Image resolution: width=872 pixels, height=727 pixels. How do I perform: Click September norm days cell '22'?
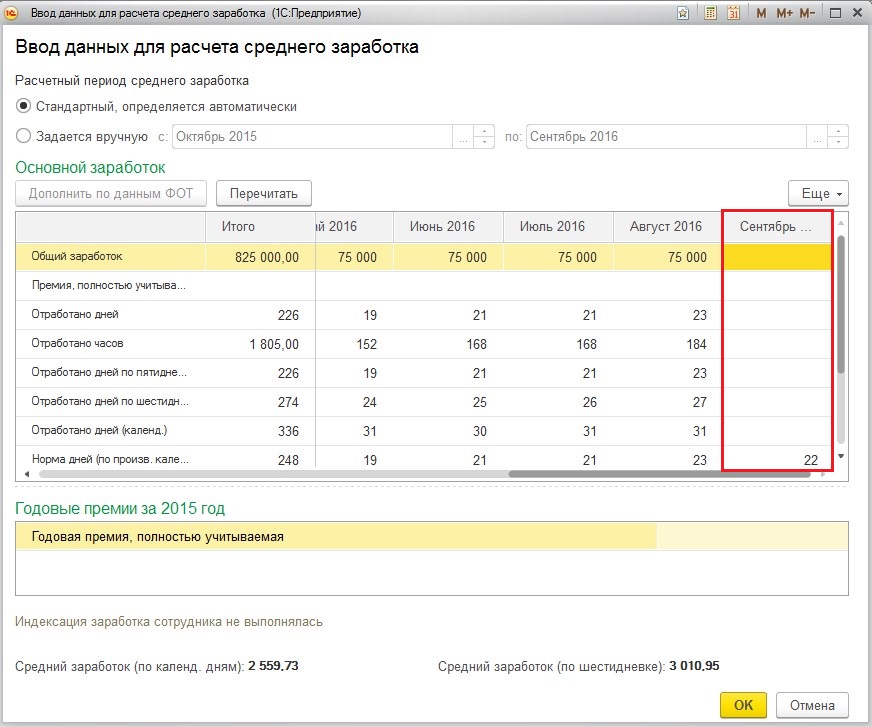pyautogui.click(x=777, y=459)
